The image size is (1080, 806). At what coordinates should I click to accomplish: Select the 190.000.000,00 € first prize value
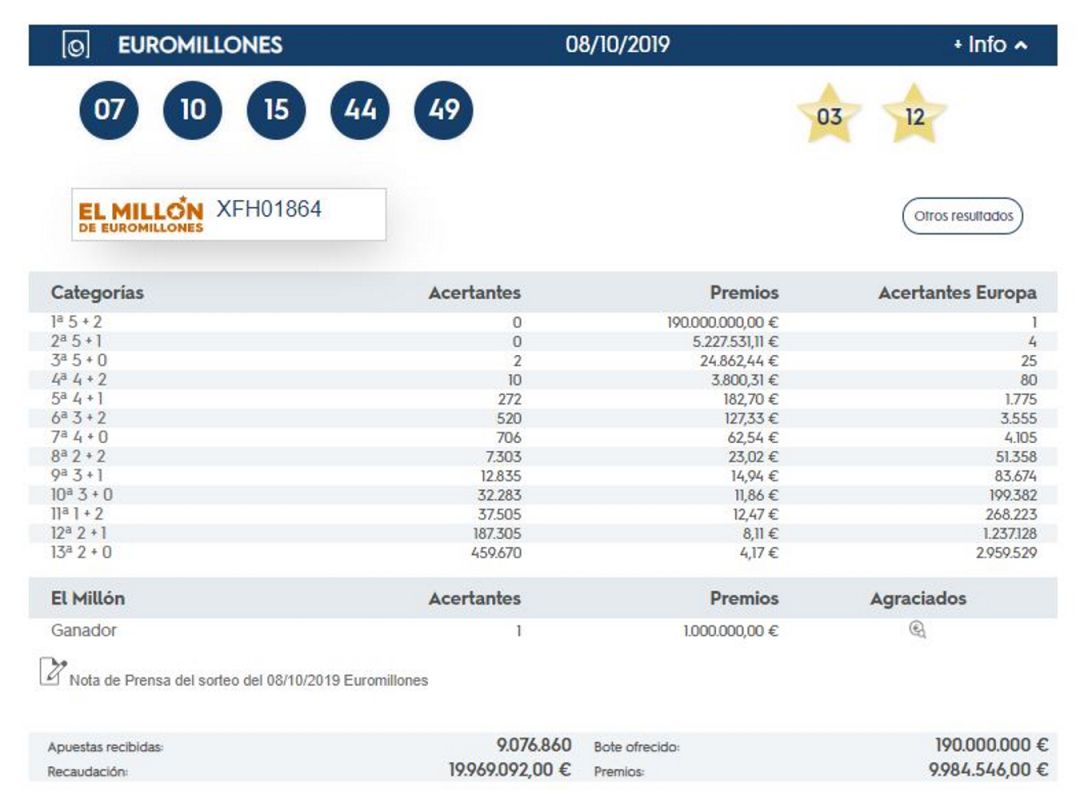(x=723, y=322)
